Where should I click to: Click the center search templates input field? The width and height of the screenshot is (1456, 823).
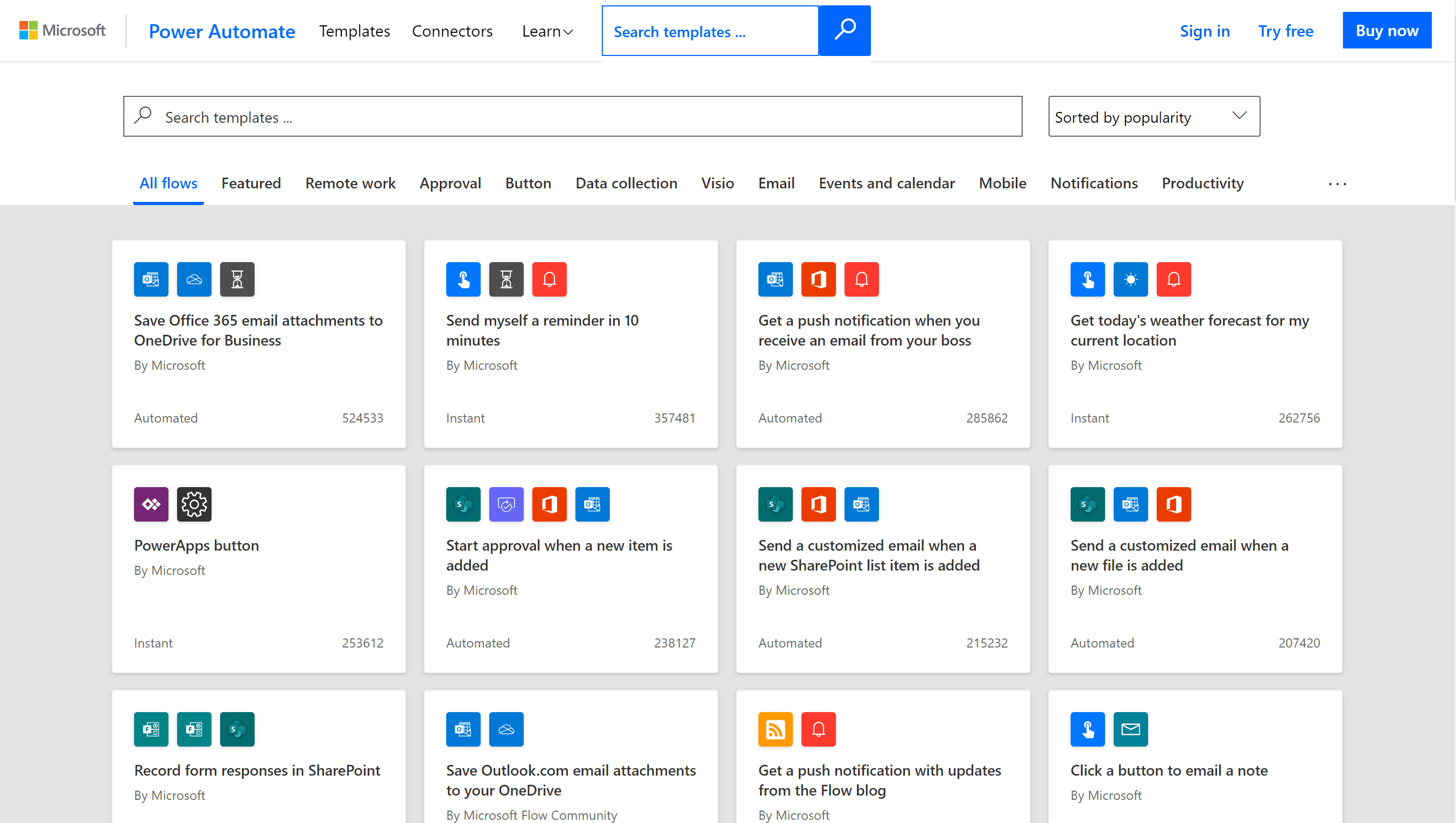(574, 116)
